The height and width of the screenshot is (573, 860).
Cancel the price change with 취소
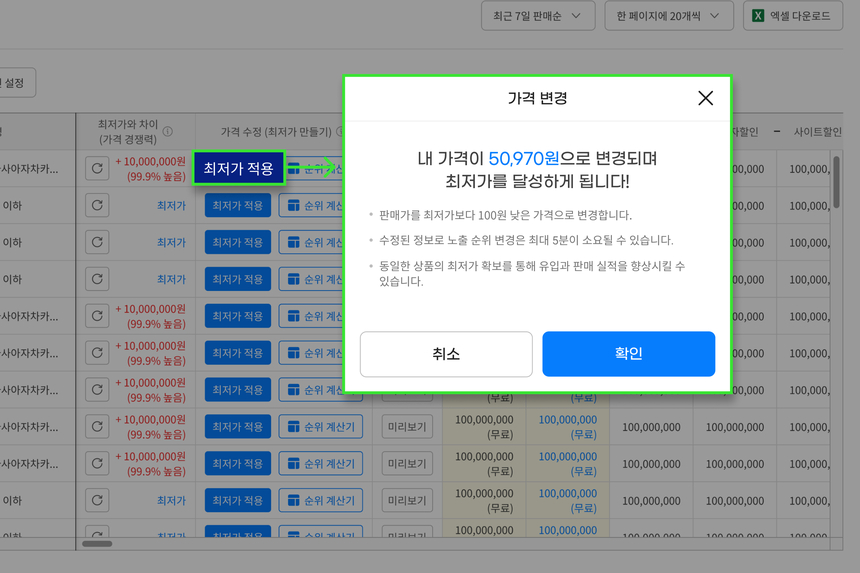click(446, 354)
